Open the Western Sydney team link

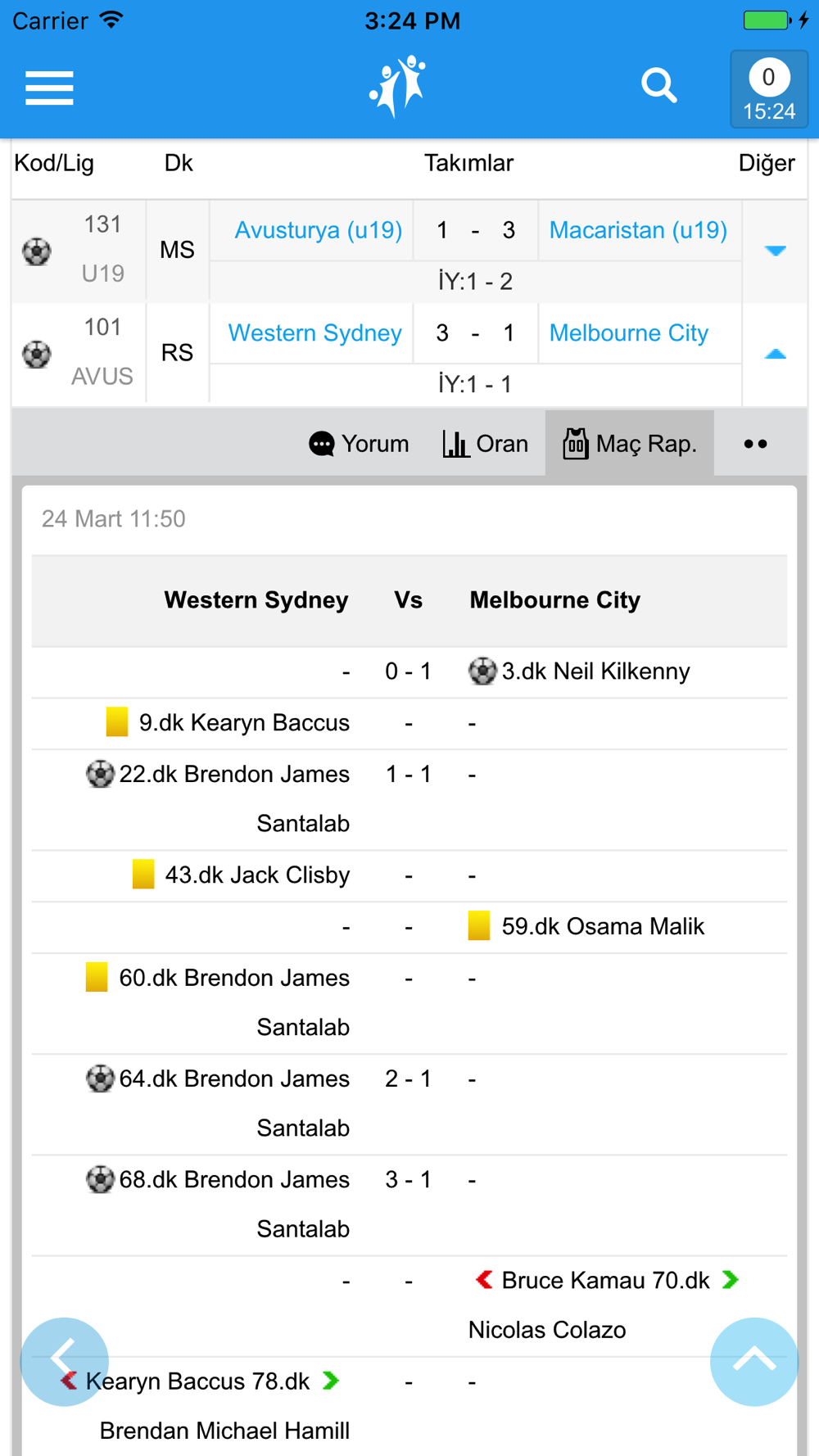[314, 333]
